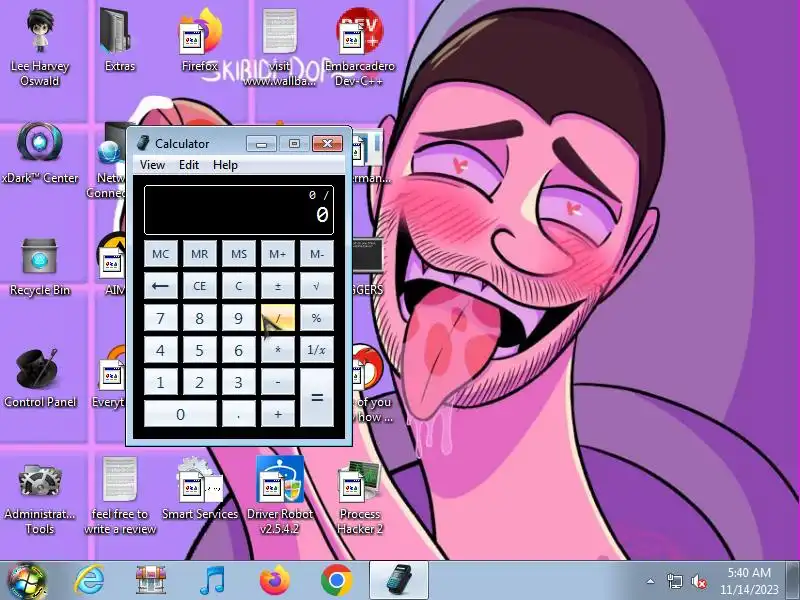Open Administrative Tools desktop icon
Screen dimensions: 800x600
[x=40, y=497]
